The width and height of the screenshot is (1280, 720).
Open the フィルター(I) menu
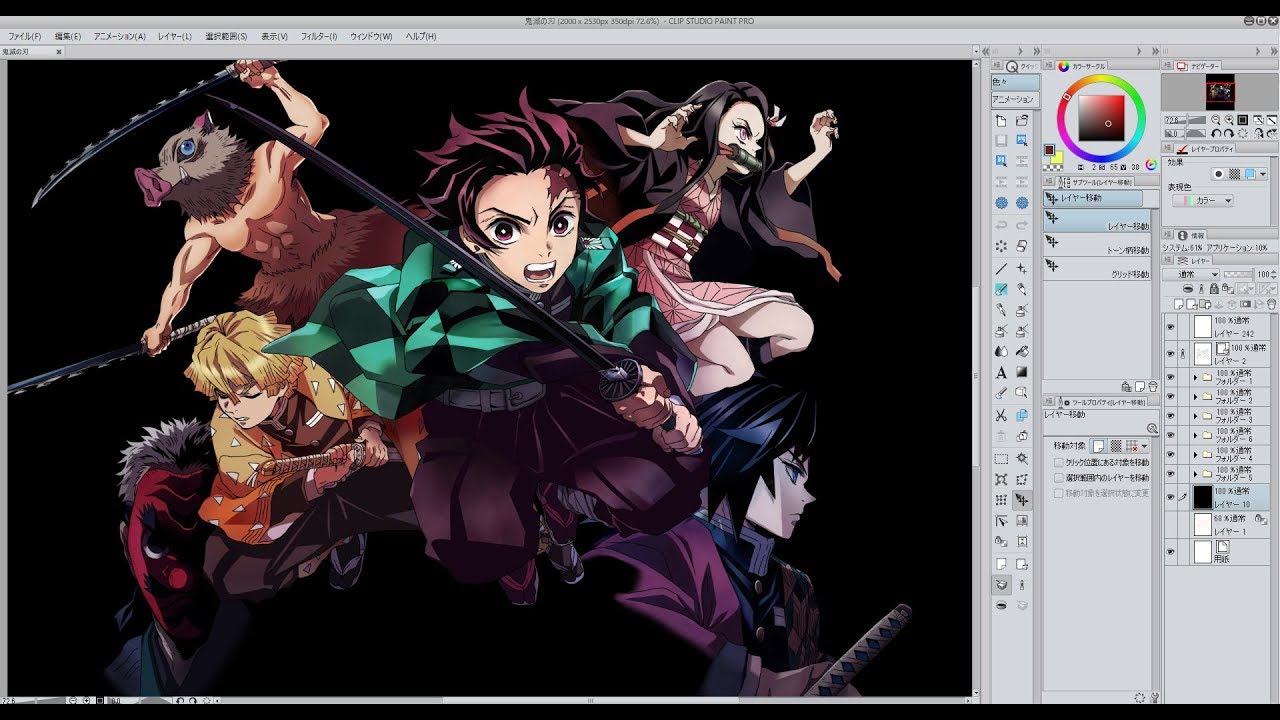pos(319,36)
